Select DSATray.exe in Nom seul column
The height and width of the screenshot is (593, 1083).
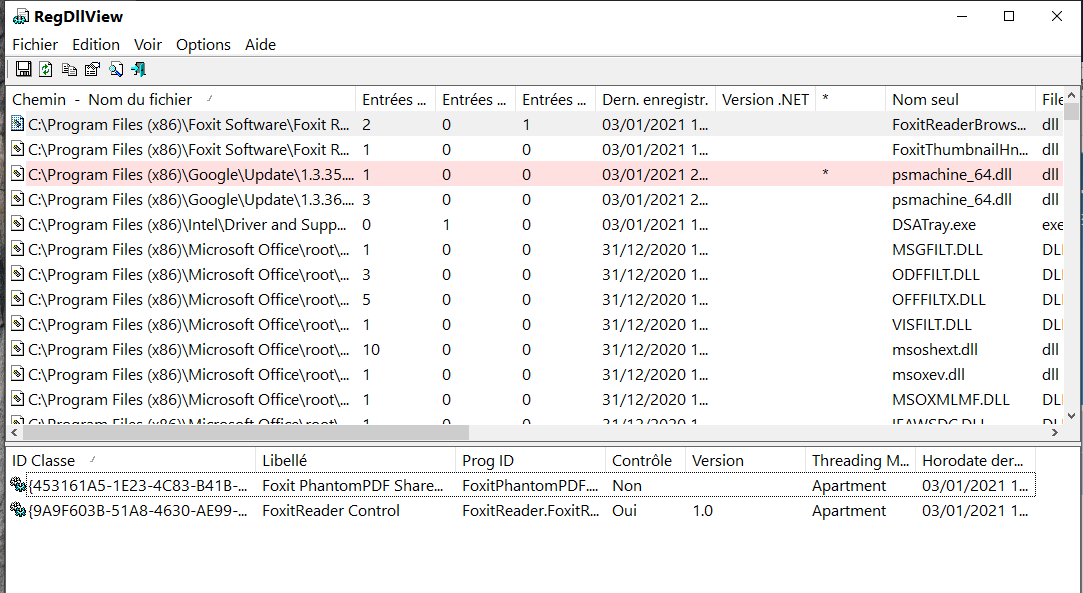pos(934,224)
